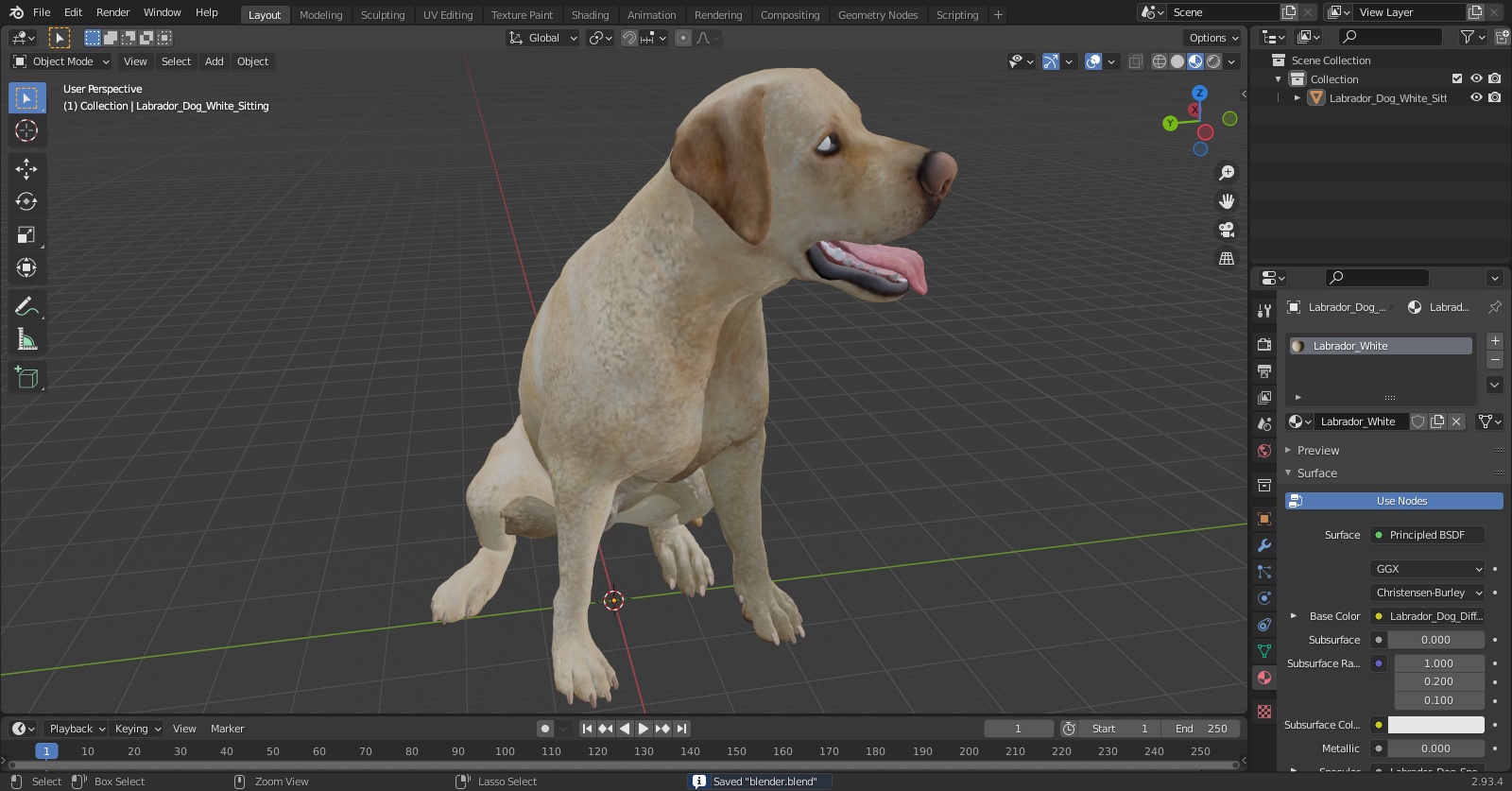Disable Collection in renders camera icon
This screenshot has width=1512, height=791.
coord(1494,78)
